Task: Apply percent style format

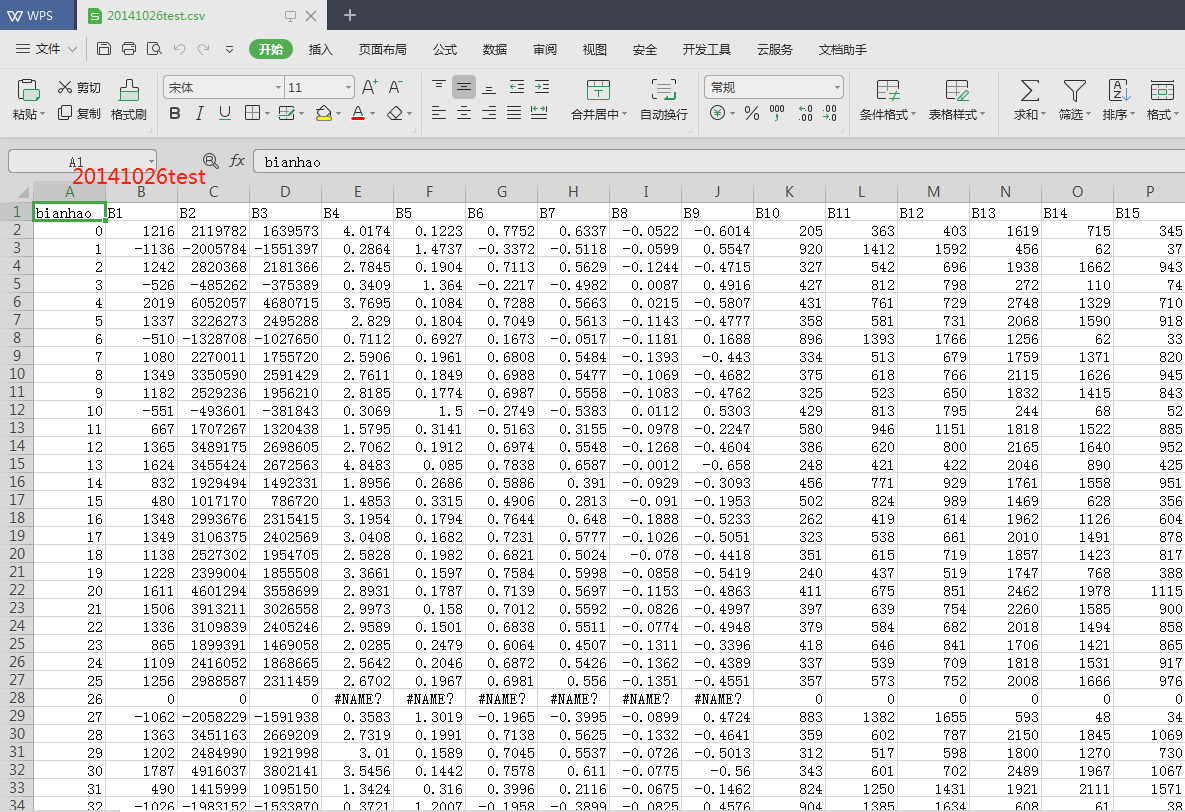Action: click(x=751, y=113)
